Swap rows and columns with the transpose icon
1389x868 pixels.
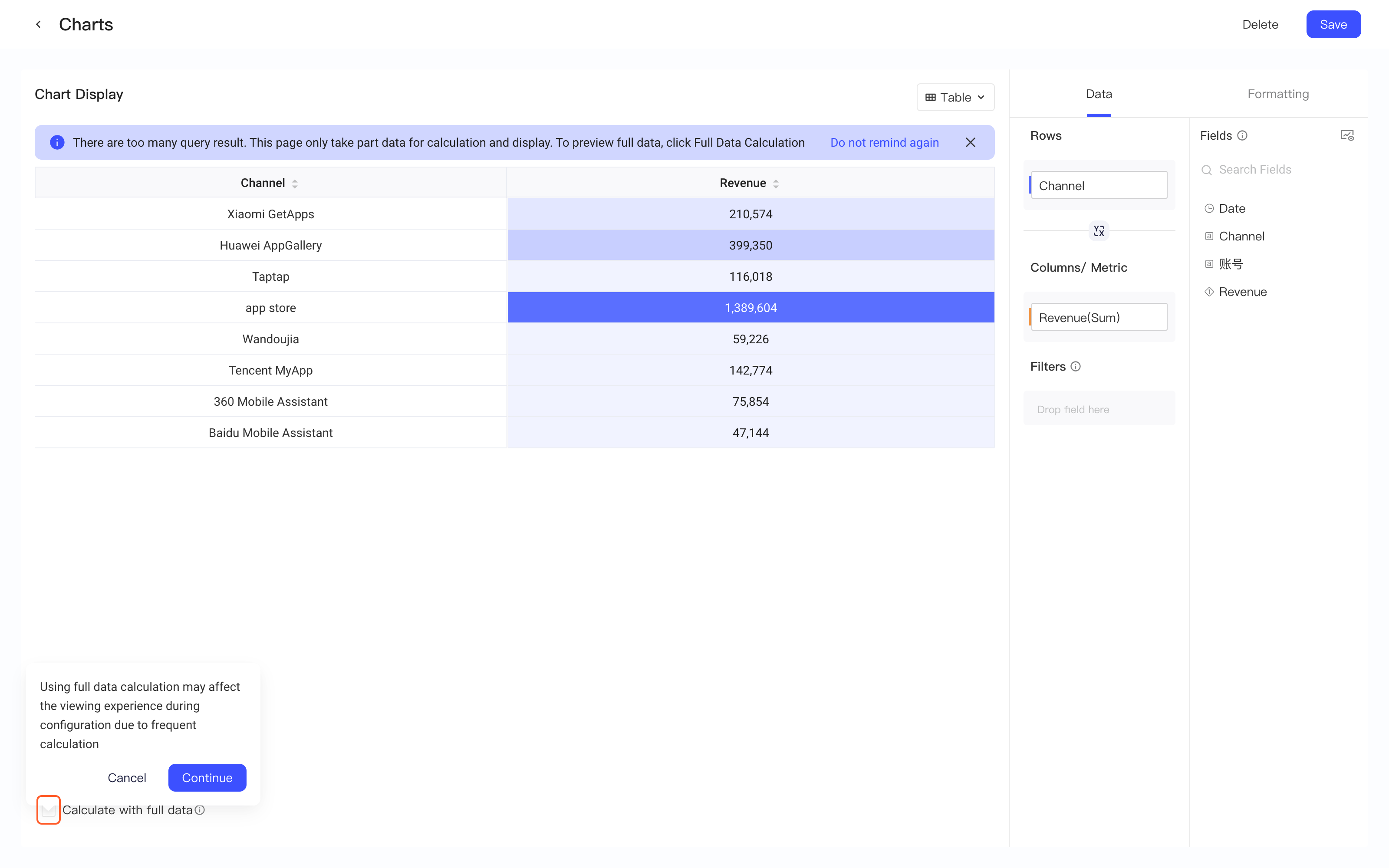(x=1099, y=231)
